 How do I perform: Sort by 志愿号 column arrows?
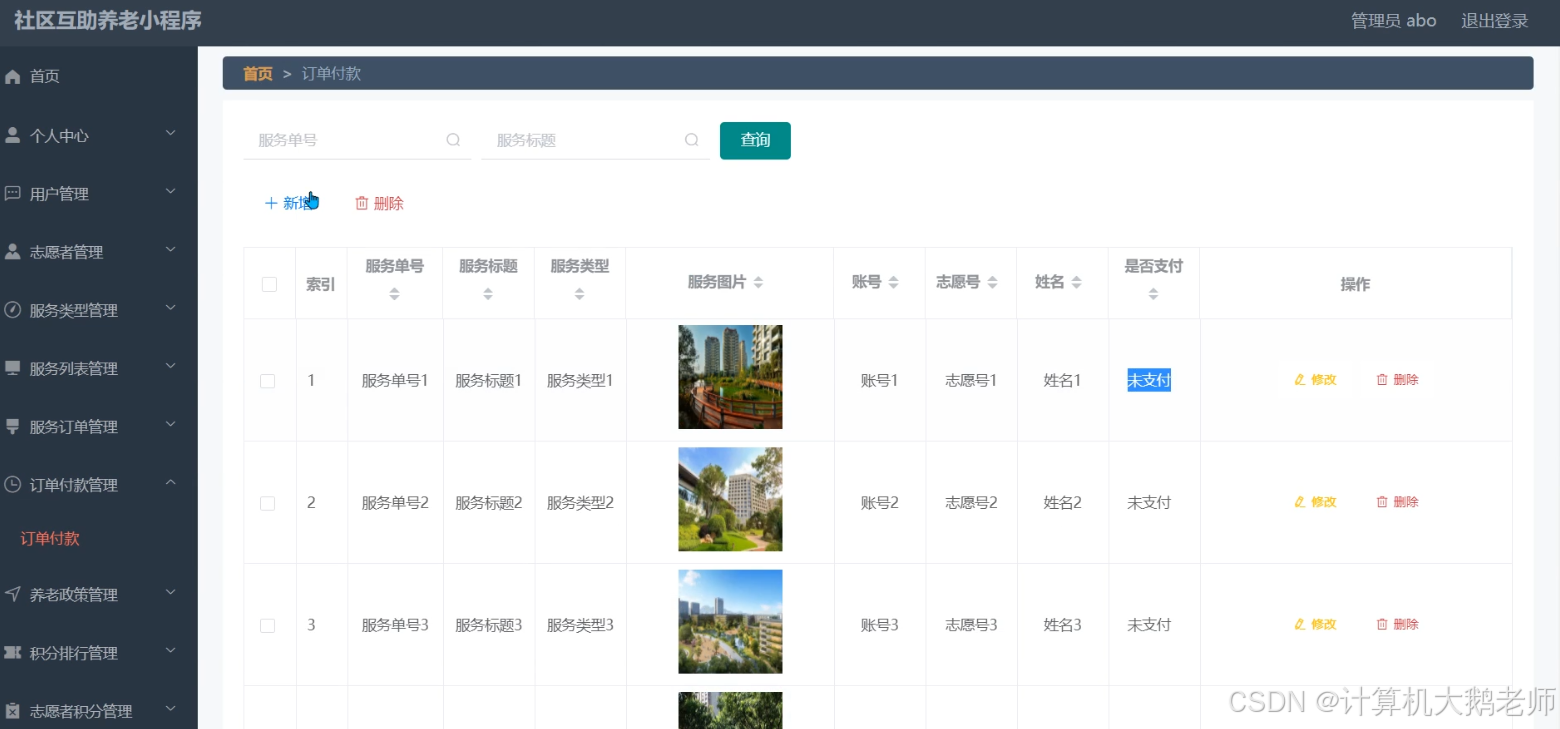(992, 283)
